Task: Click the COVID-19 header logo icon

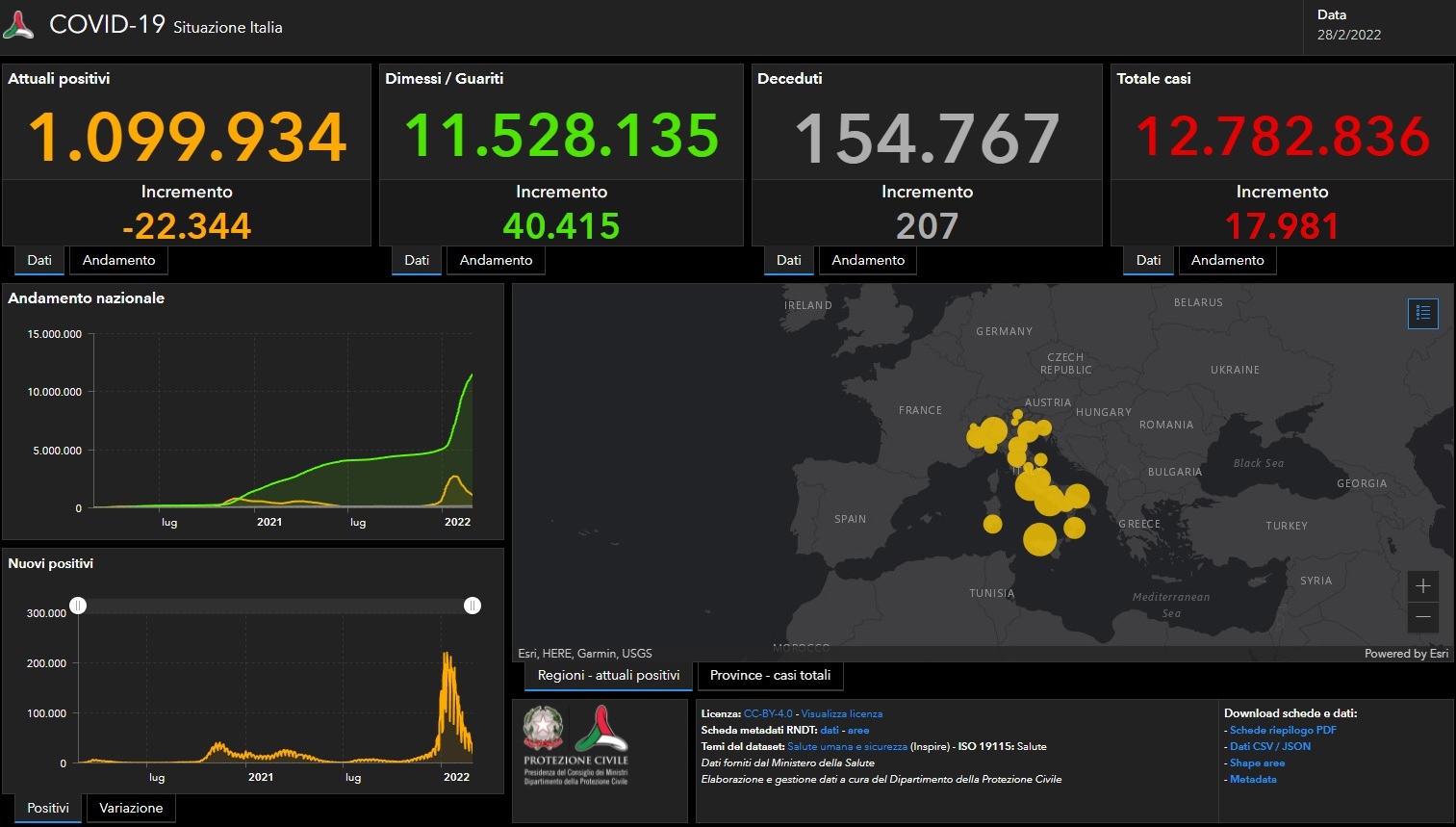Action: click(x=18, y=25)
